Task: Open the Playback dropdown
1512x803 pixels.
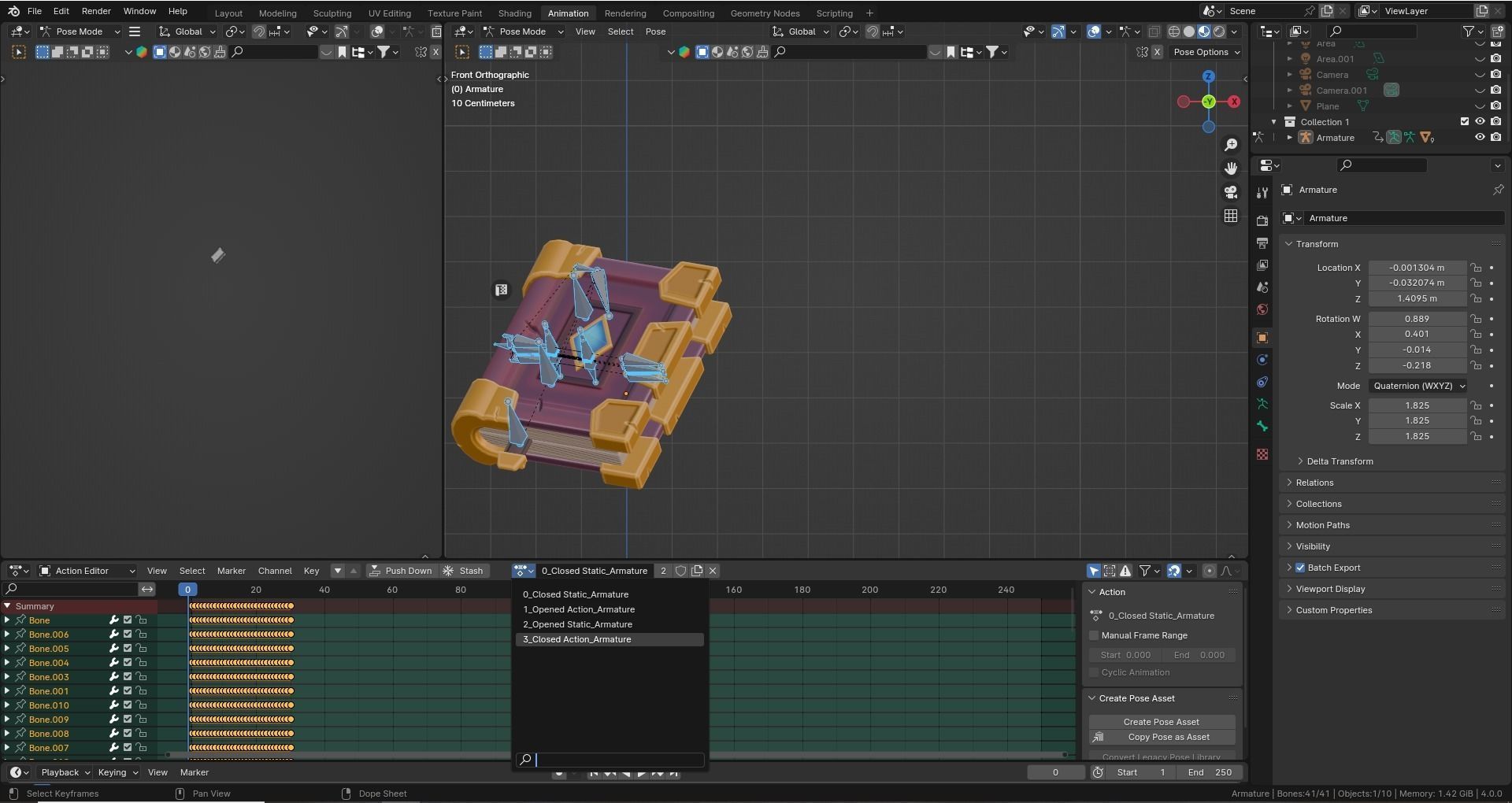Action: point(65,772)
